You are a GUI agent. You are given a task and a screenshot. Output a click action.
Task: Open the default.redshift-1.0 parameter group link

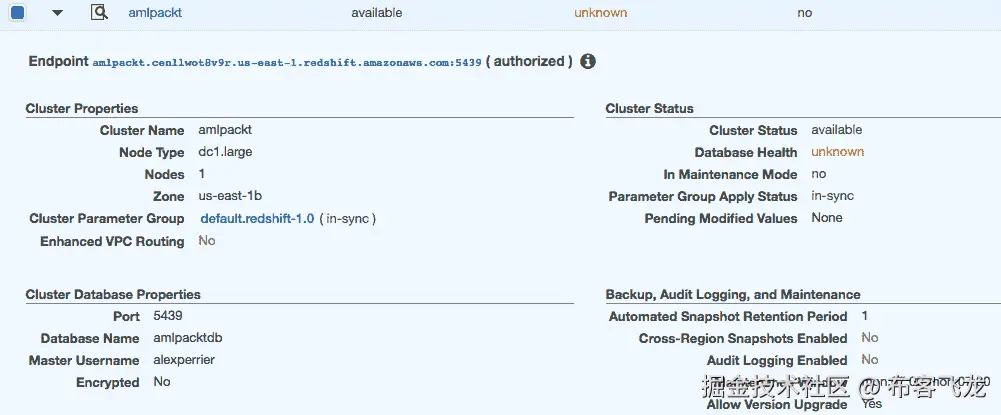click(257, 218)
